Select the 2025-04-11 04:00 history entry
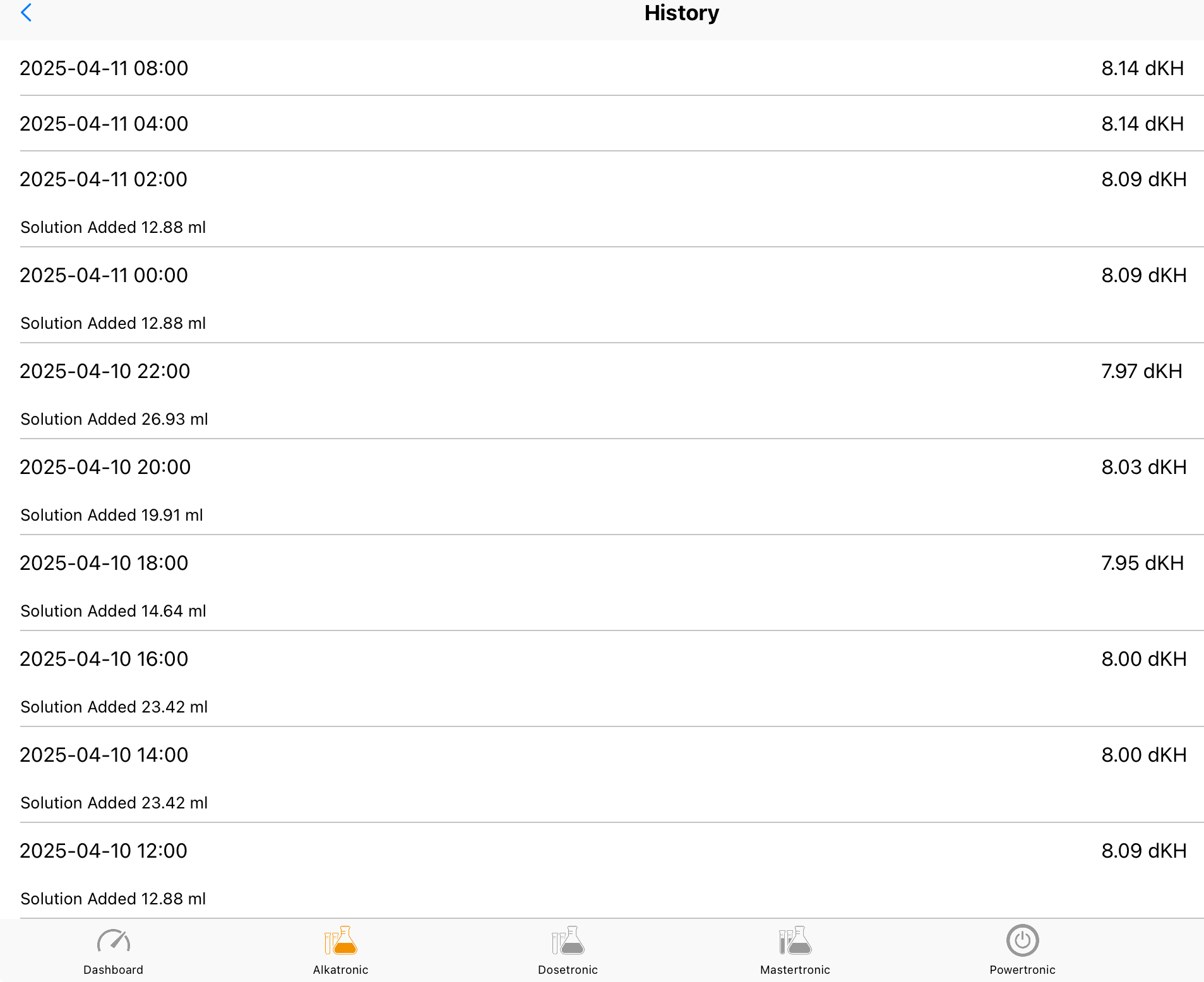The image size is (1204, 982). pos(104,124)
